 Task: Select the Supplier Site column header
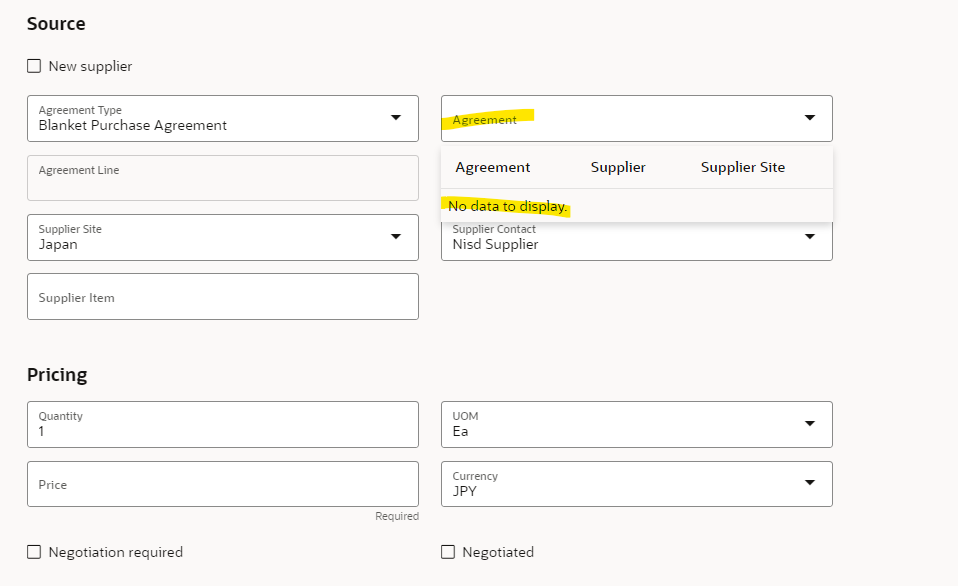pos(742,167)
